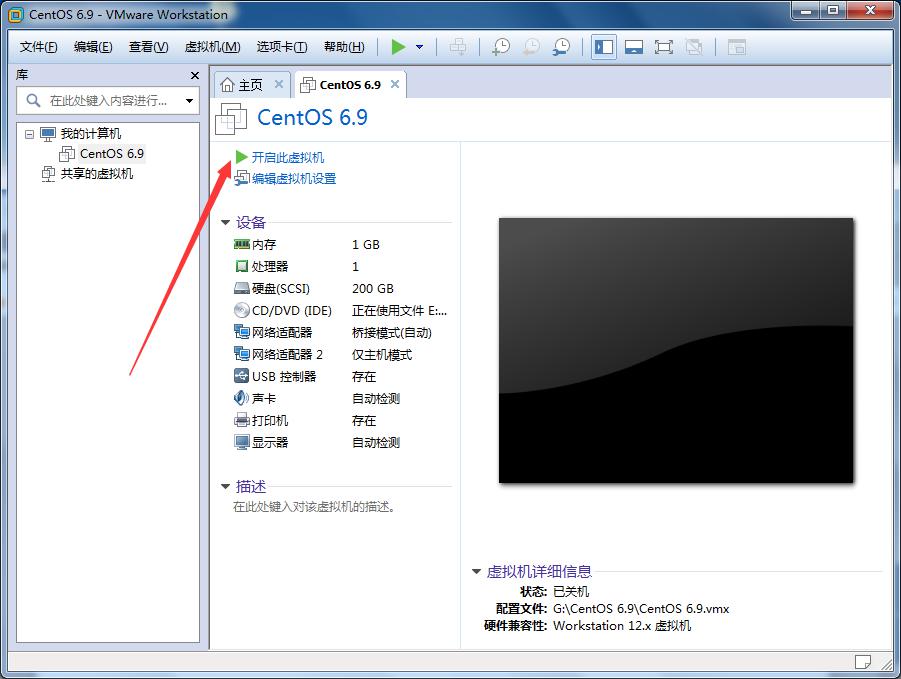Click the 处理器 processor device icon
This screenshot has height=679, width=901.
click(241, 267)
